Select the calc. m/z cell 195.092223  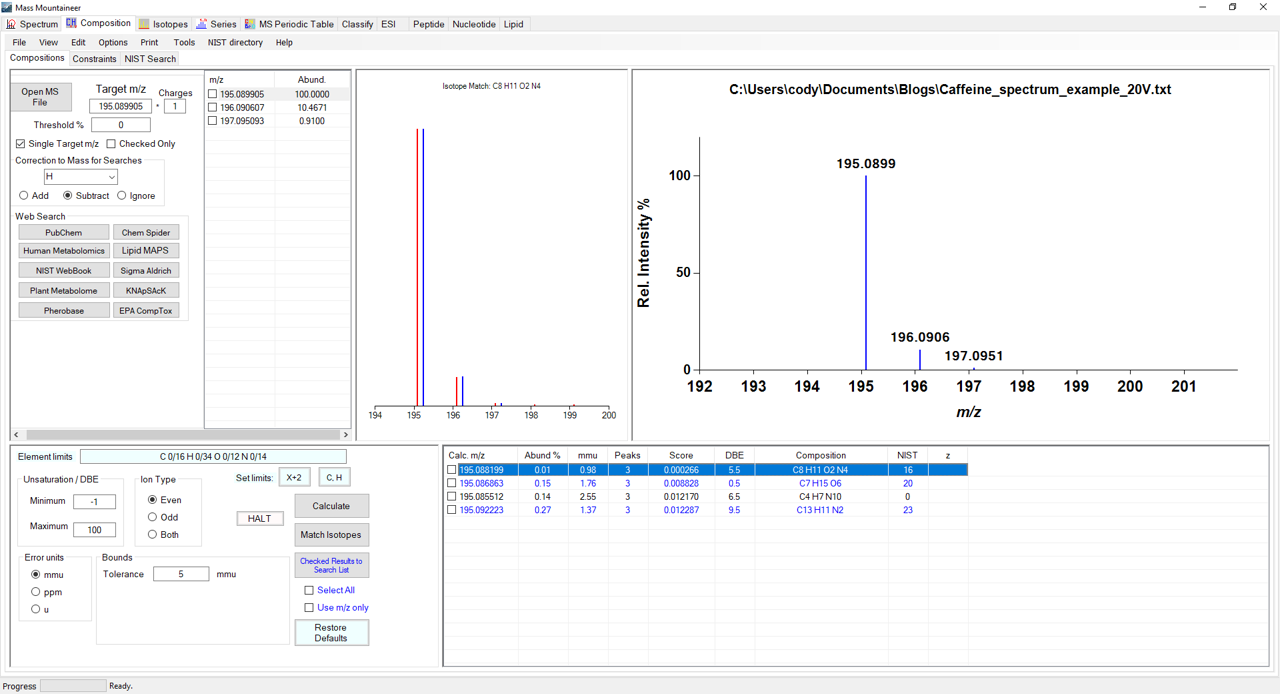click(482, 510)
